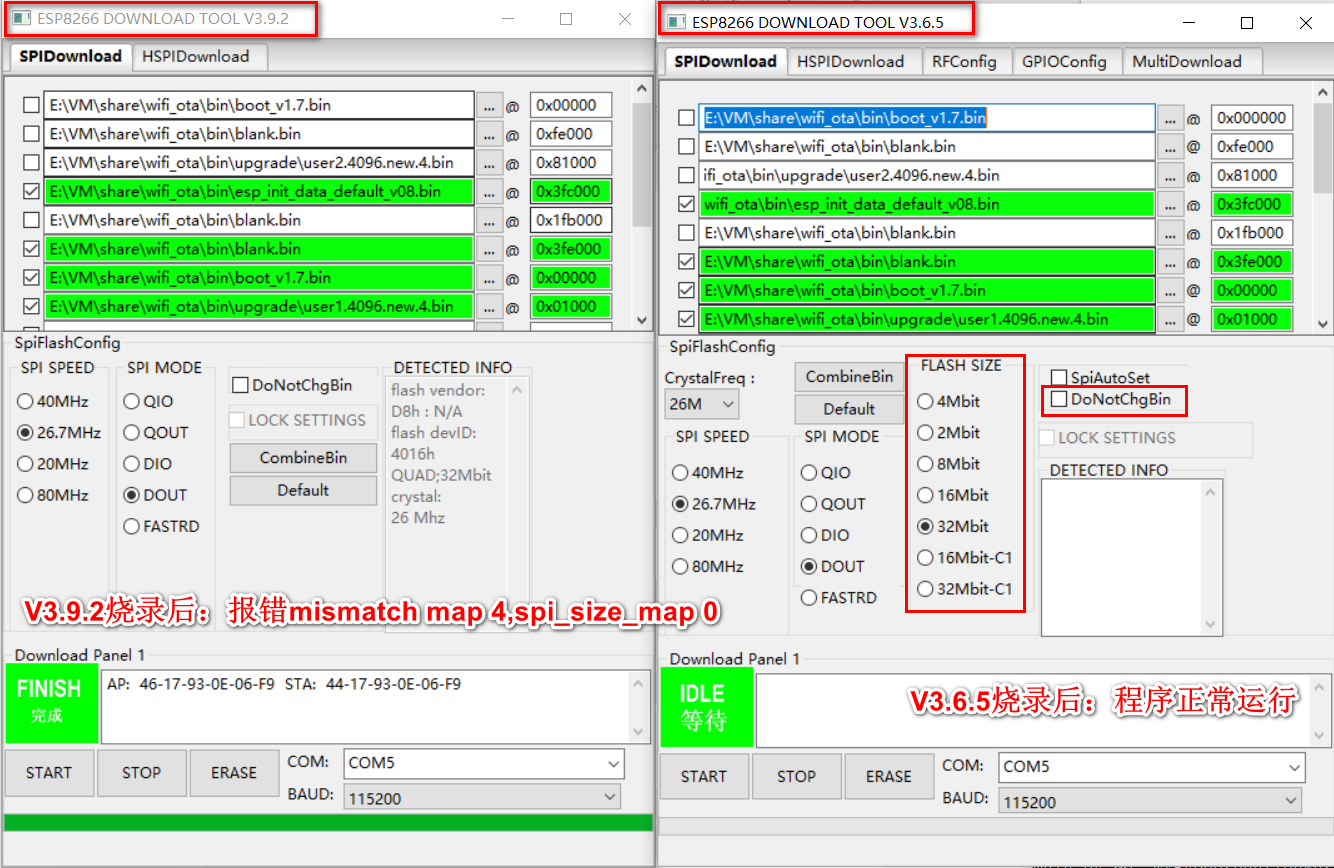
Task: Check blank.bin at 0x1fb000 in V3.9.2 window
Action: click(x=32, y=220)
